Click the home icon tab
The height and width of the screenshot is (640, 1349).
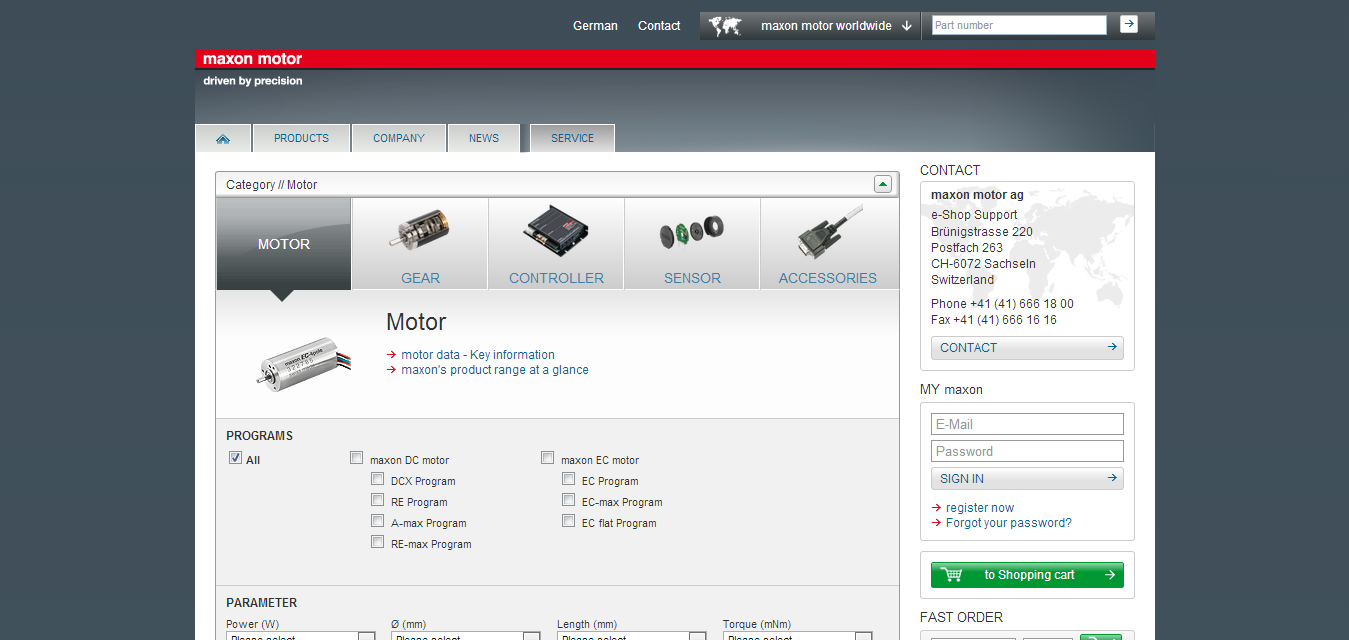223,138
